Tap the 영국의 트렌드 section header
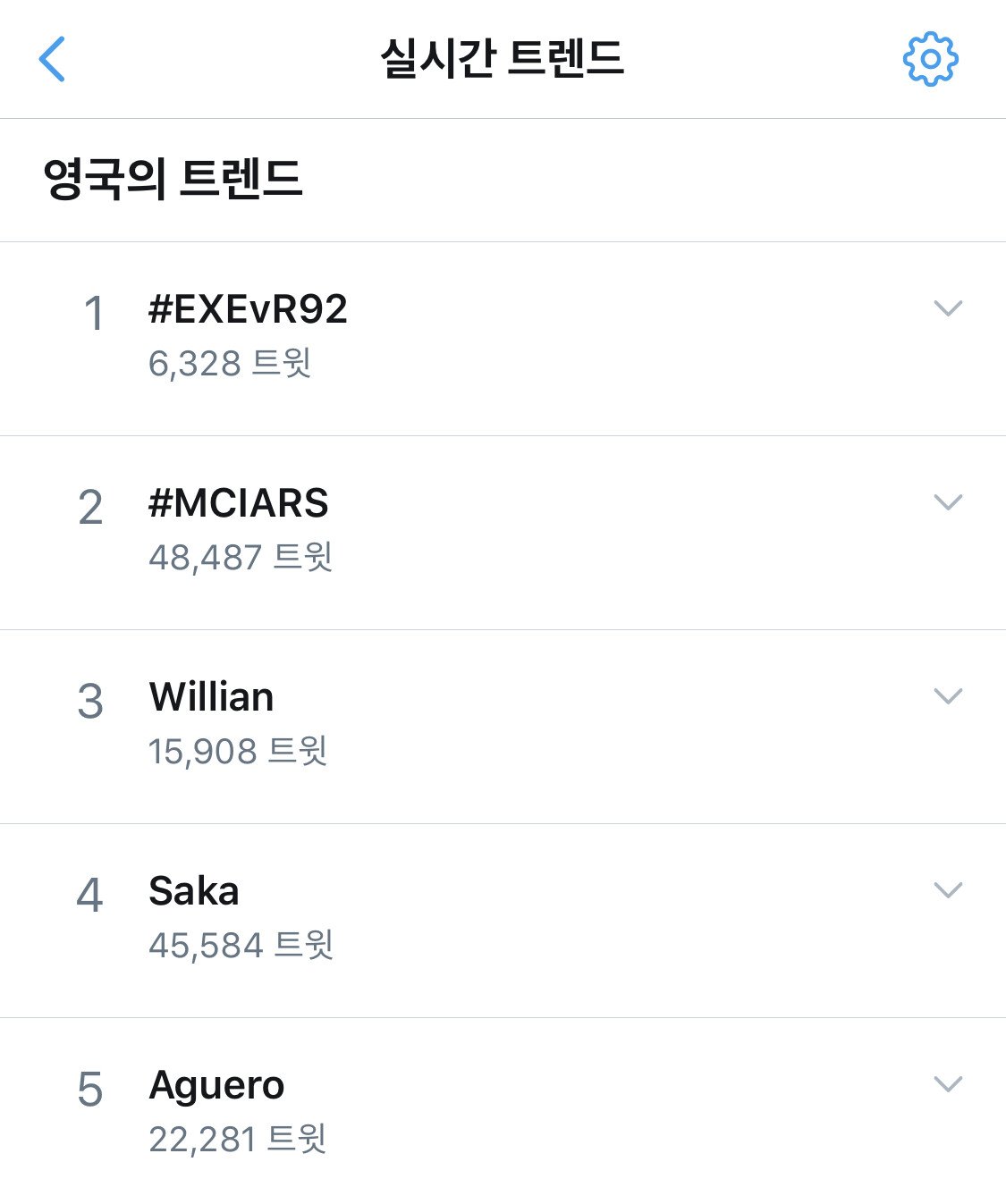This screenshot has width=1006, height=1204. pyautogui.click(x=173, y=179)
